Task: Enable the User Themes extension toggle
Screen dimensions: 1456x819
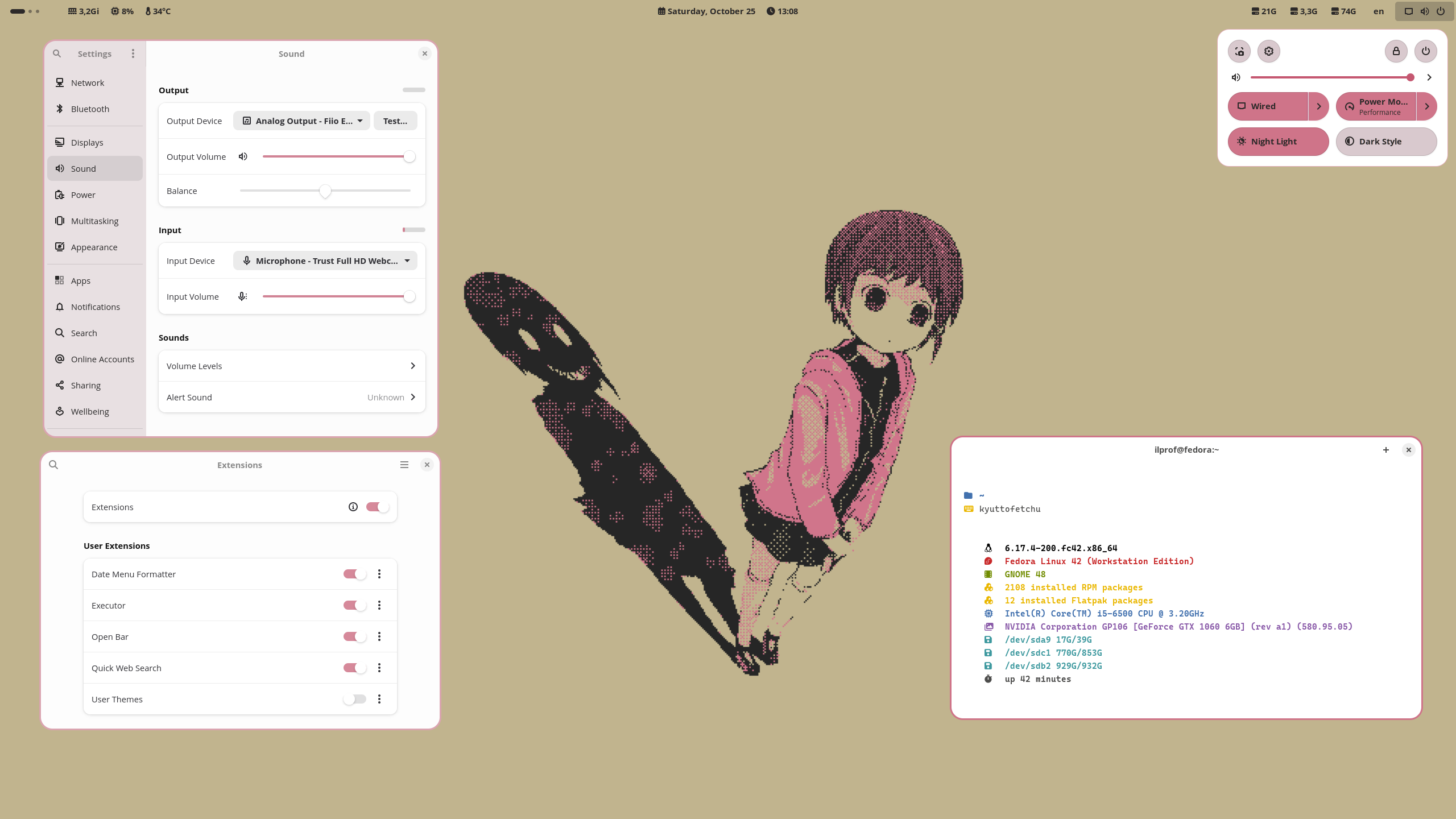Action: [x=354, y=699]
